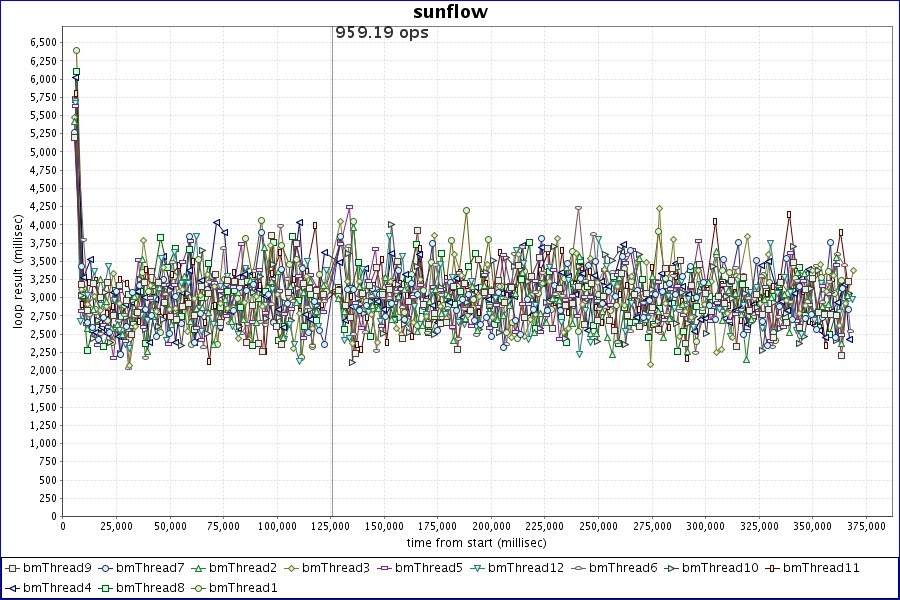Viewport: 900px width, 600px height.
Task: Click the bmThread5 legend label
Action: [x=428, y=568]
